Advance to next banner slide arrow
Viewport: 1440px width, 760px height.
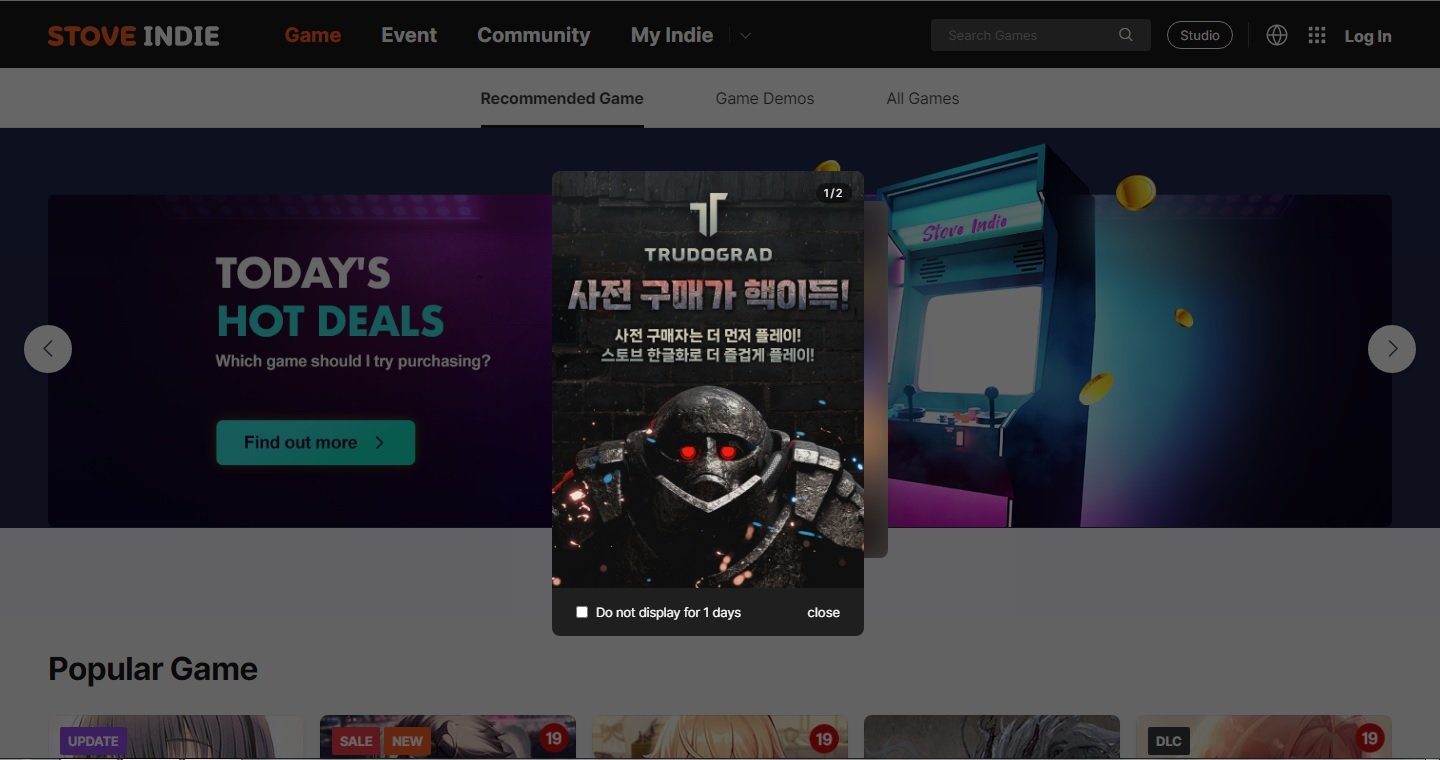[x=1392, y=349]
